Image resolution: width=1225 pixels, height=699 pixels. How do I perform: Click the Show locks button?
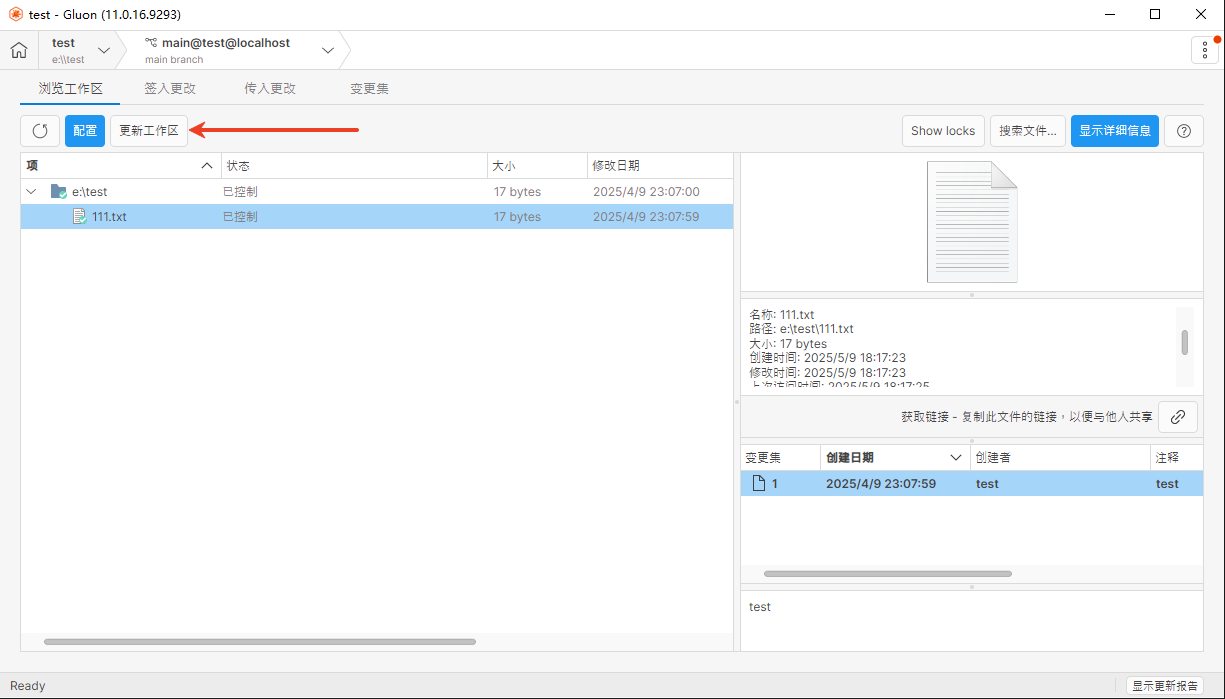[942, 131]
